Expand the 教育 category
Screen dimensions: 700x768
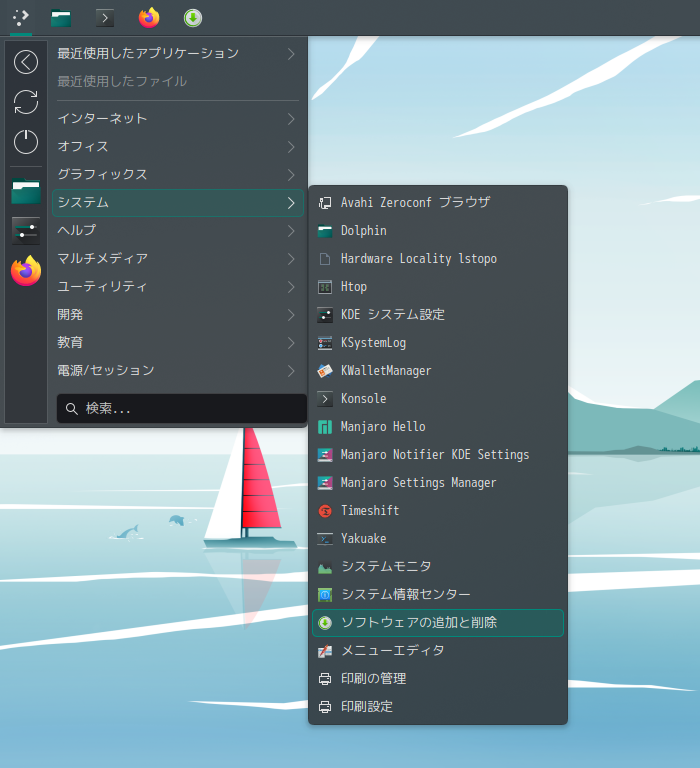coord(178,342)
